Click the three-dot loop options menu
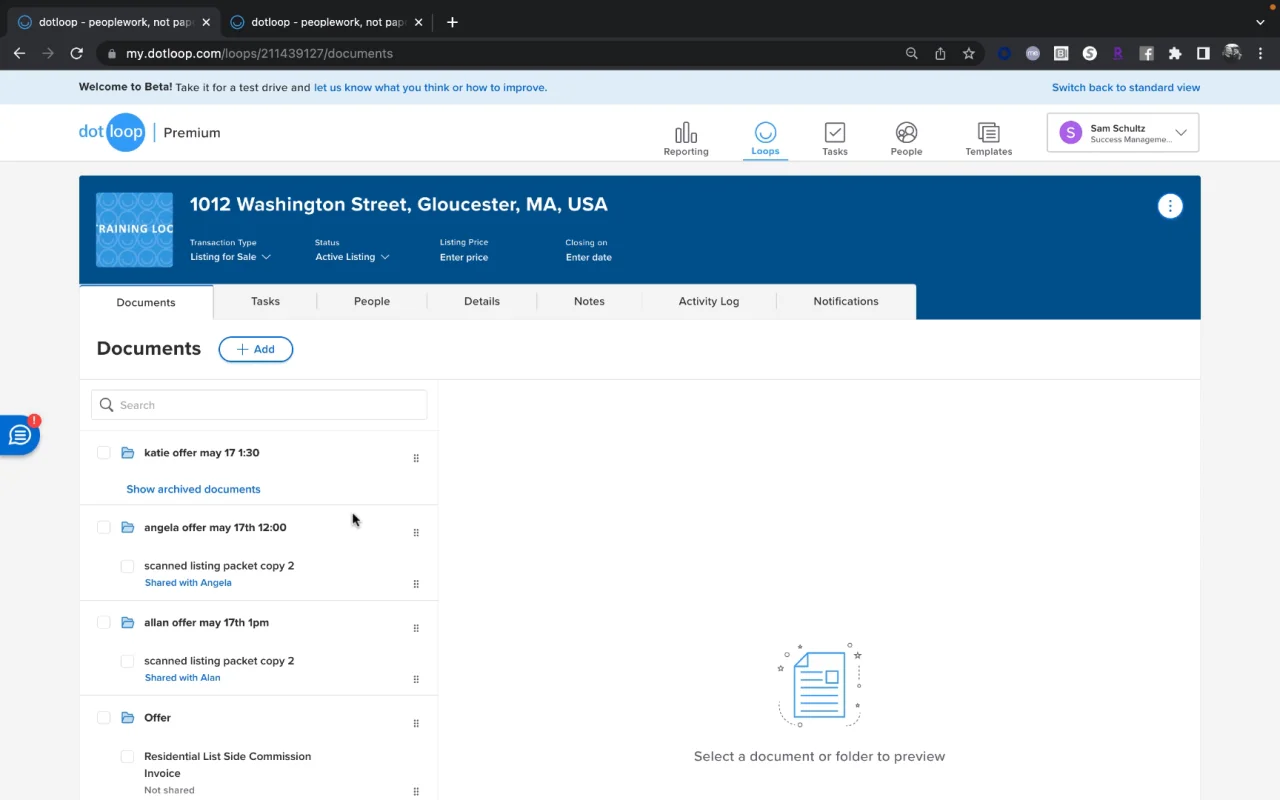 click(1169, 206)
